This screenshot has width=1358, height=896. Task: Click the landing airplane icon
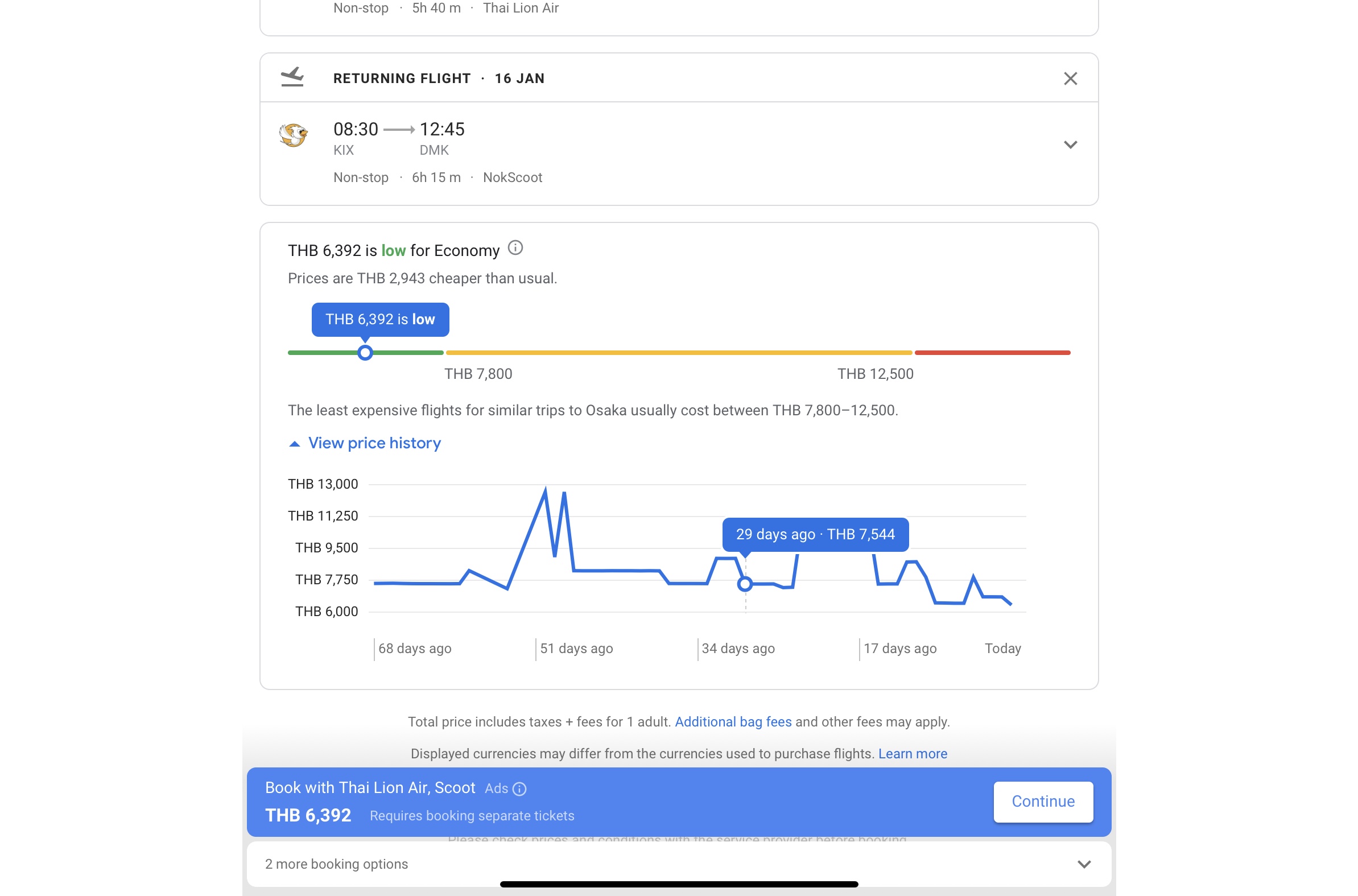(x=292, y=77)
